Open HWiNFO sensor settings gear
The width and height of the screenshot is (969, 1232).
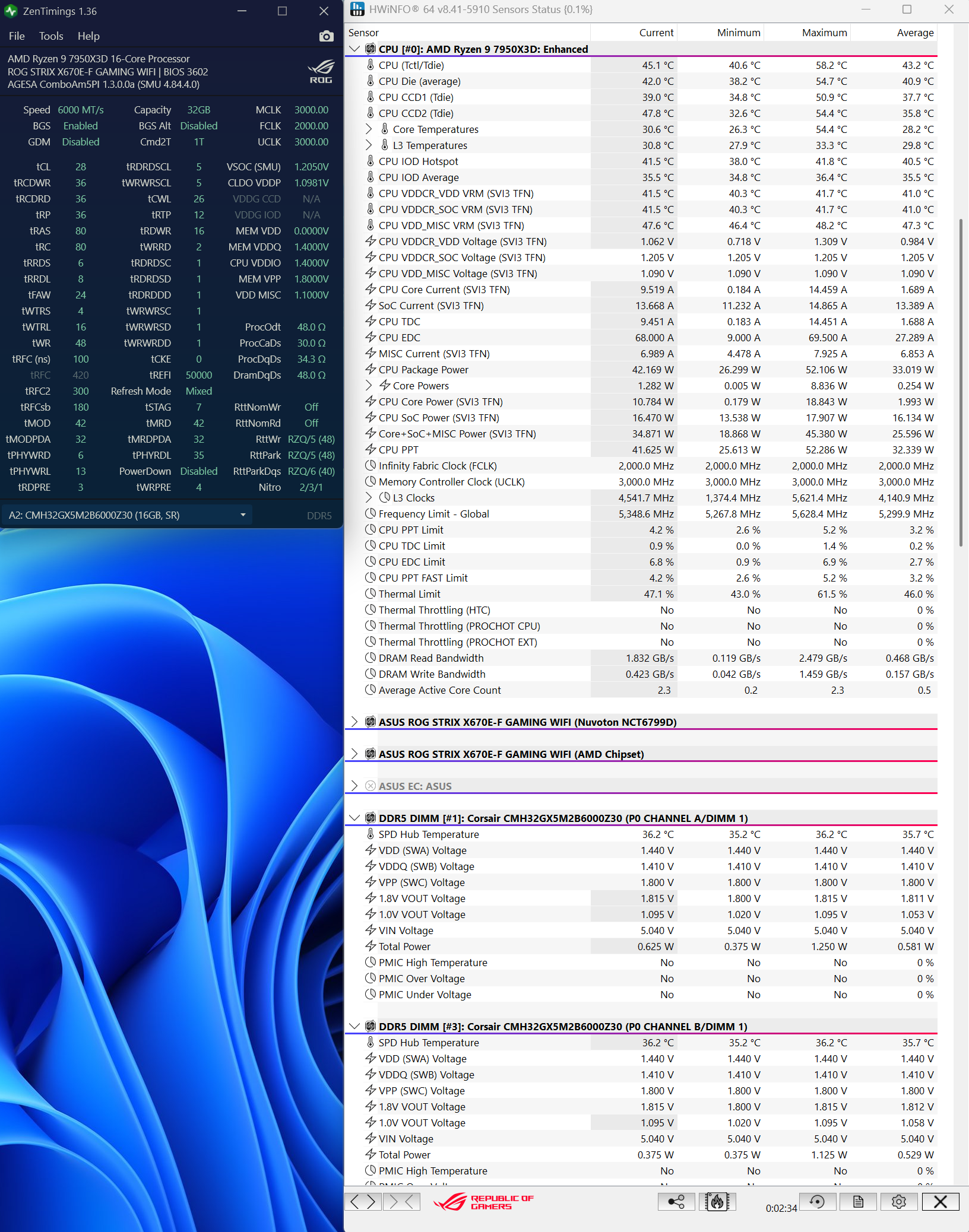(x=899, y=1202)
